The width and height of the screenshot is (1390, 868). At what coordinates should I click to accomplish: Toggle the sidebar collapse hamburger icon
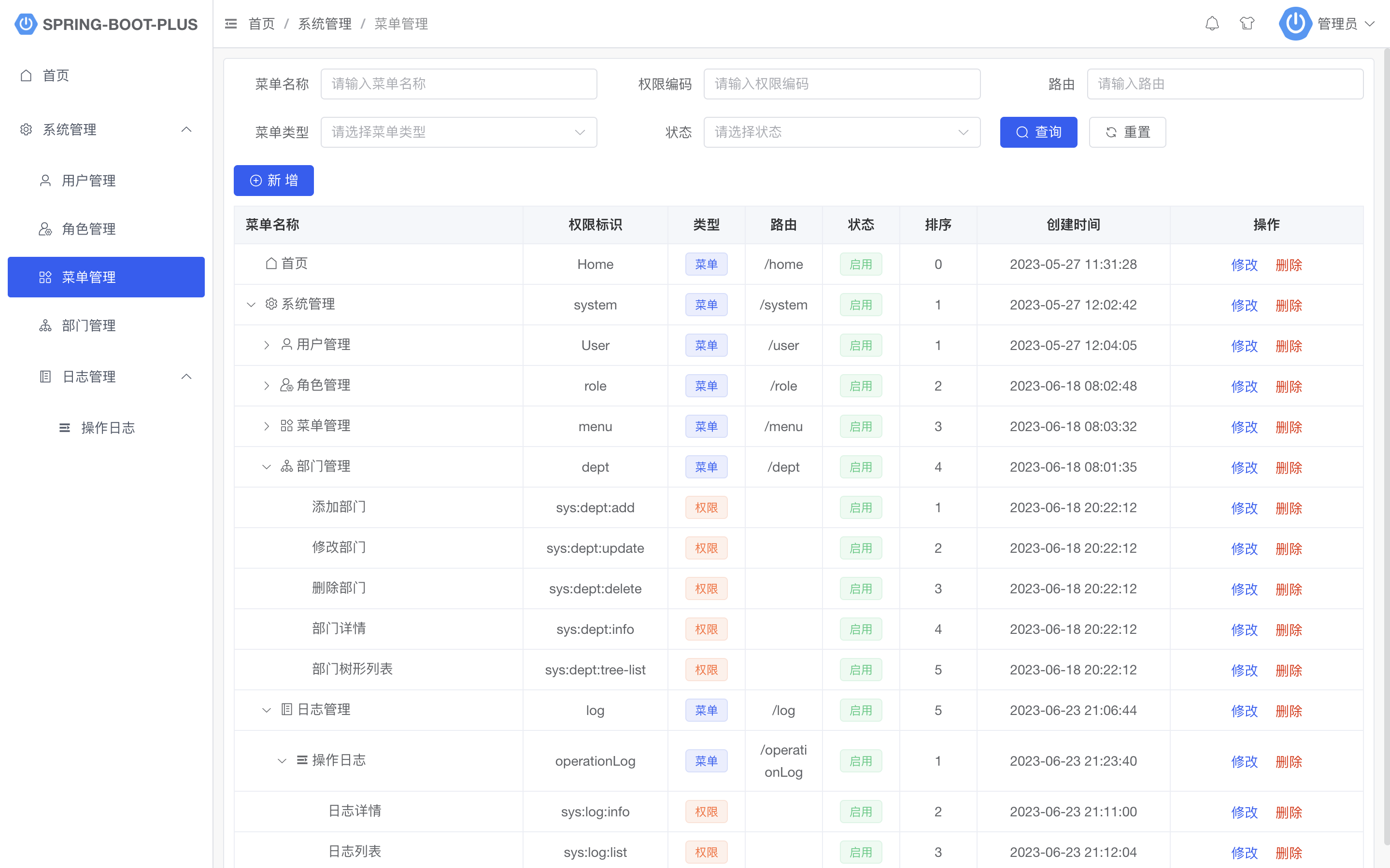[x=231, y=24]
